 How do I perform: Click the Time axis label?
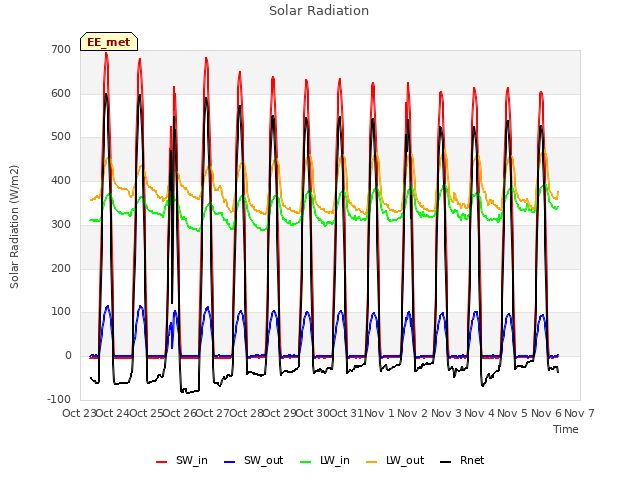(566, 429)
